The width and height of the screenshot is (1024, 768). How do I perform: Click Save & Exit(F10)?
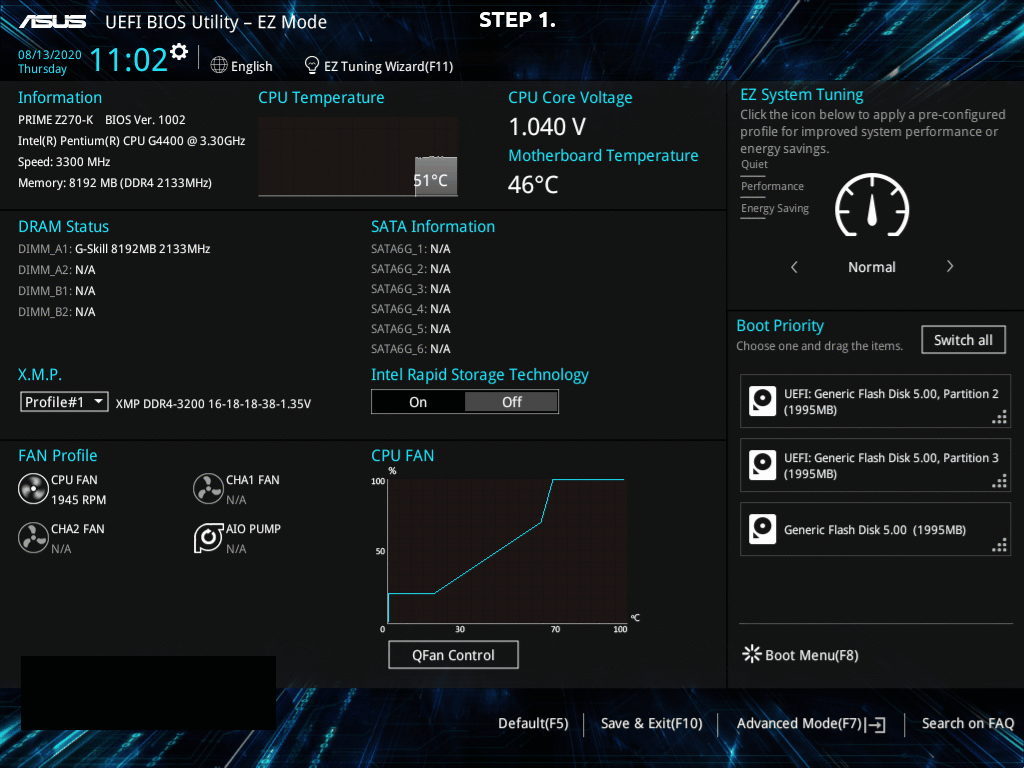[x=652, y=723]
